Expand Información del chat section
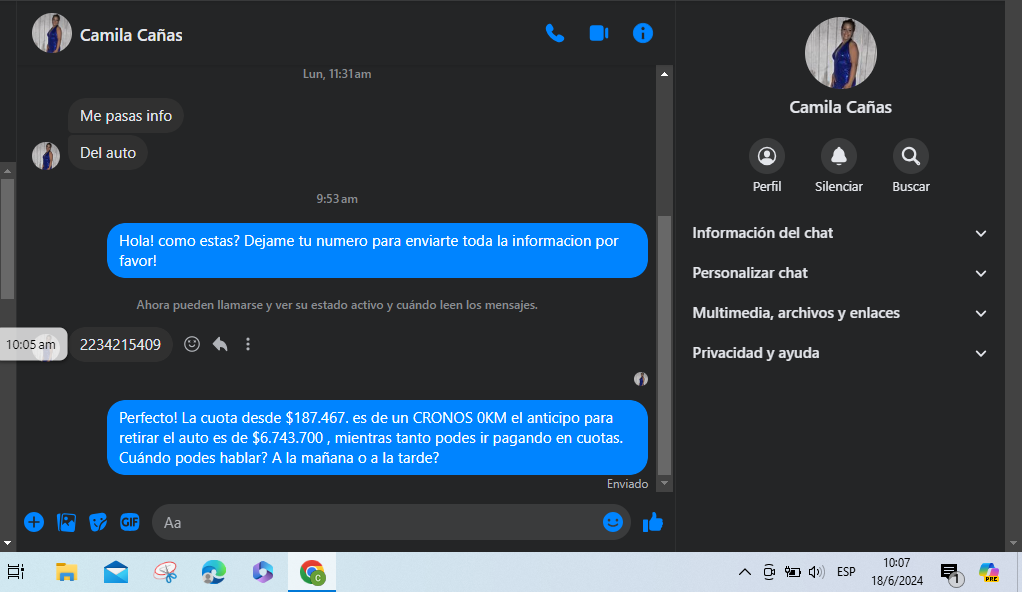The image size is (1022, 592). click(x=839, y=233)
